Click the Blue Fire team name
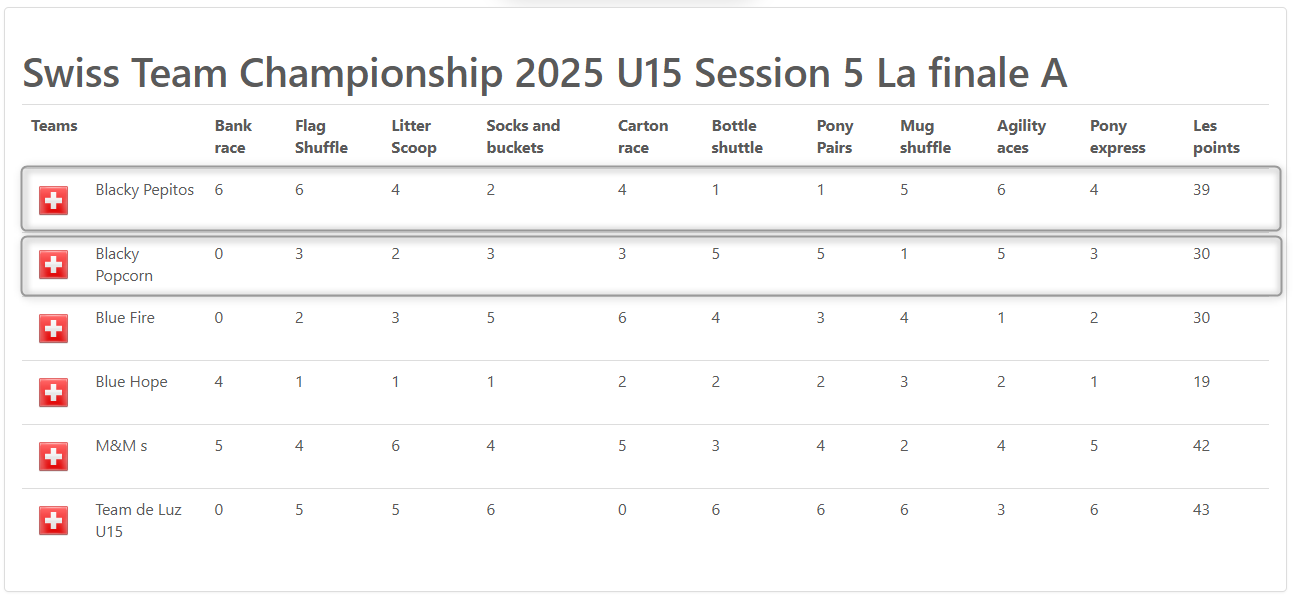The image size is (1294, 596). 125,318
